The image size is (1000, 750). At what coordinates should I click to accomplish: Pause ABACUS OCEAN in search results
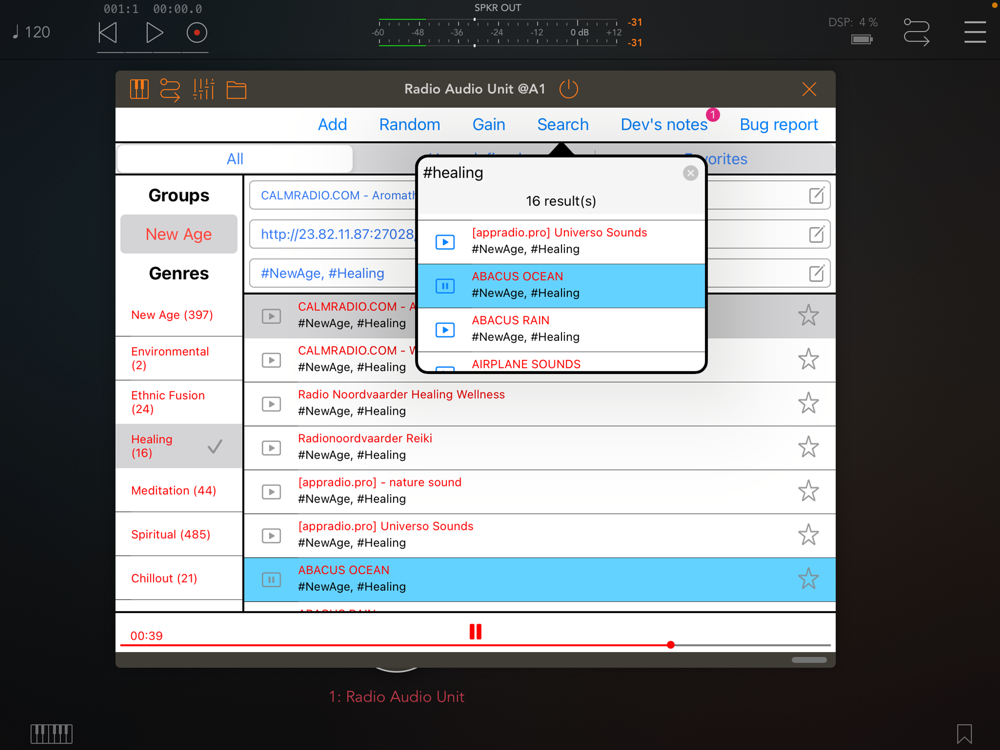click(445, 286)
